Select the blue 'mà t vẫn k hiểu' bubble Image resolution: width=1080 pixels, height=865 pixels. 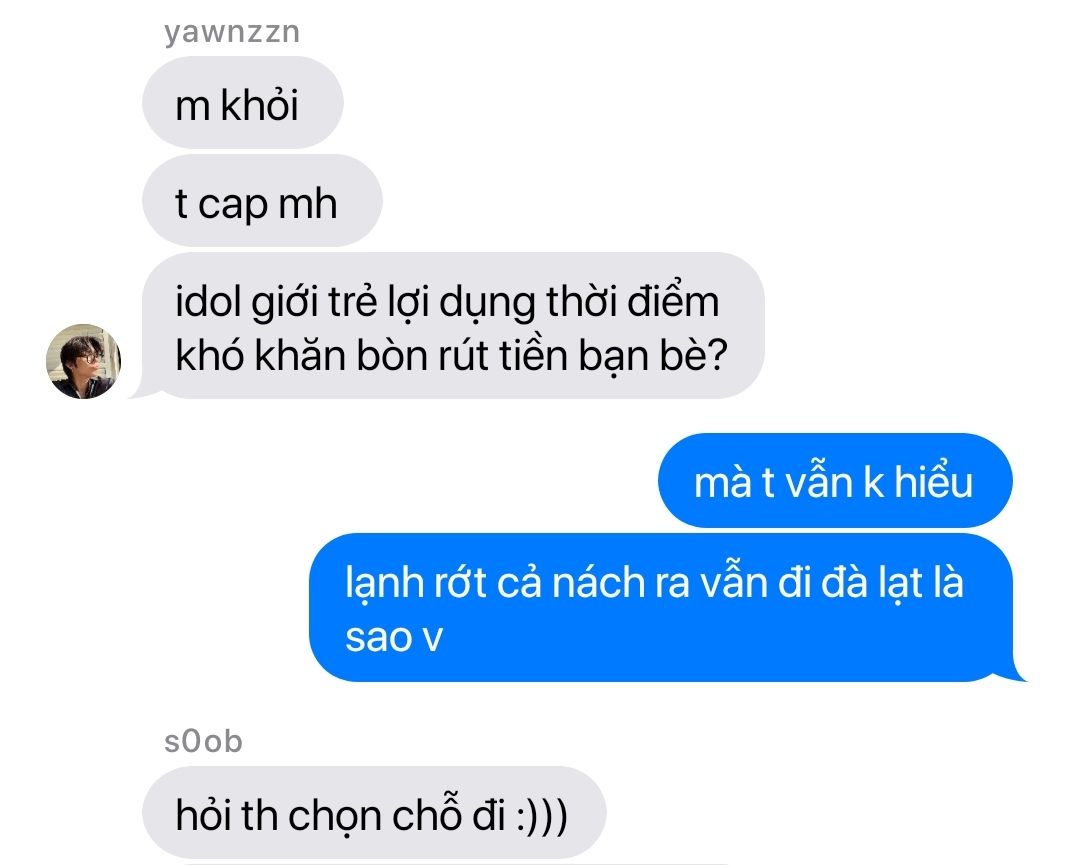(x=835, y=481)
